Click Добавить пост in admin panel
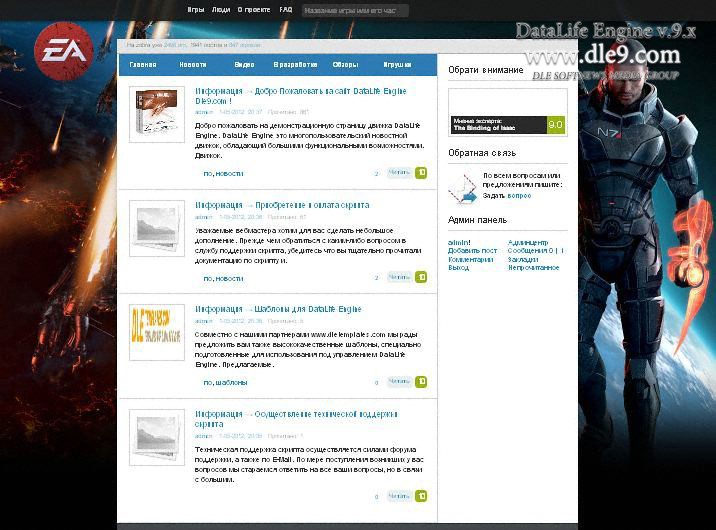The width and height of the screenshot is (716, 530). point(472,251)
